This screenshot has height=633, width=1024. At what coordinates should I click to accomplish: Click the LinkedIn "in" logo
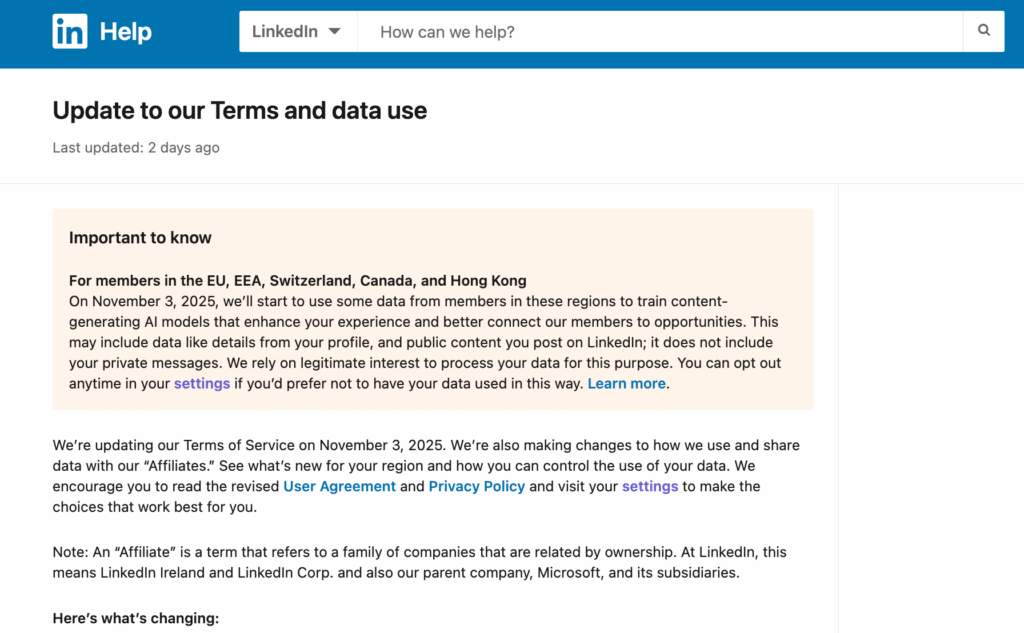click(x=70, y=32)
